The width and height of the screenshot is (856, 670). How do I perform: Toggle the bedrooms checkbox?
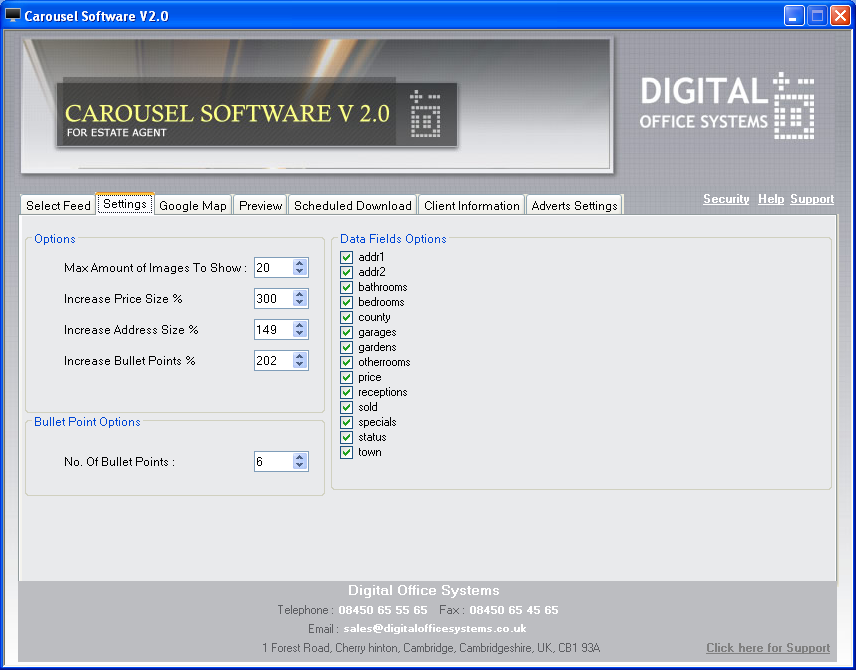click(x=346, y=302)
